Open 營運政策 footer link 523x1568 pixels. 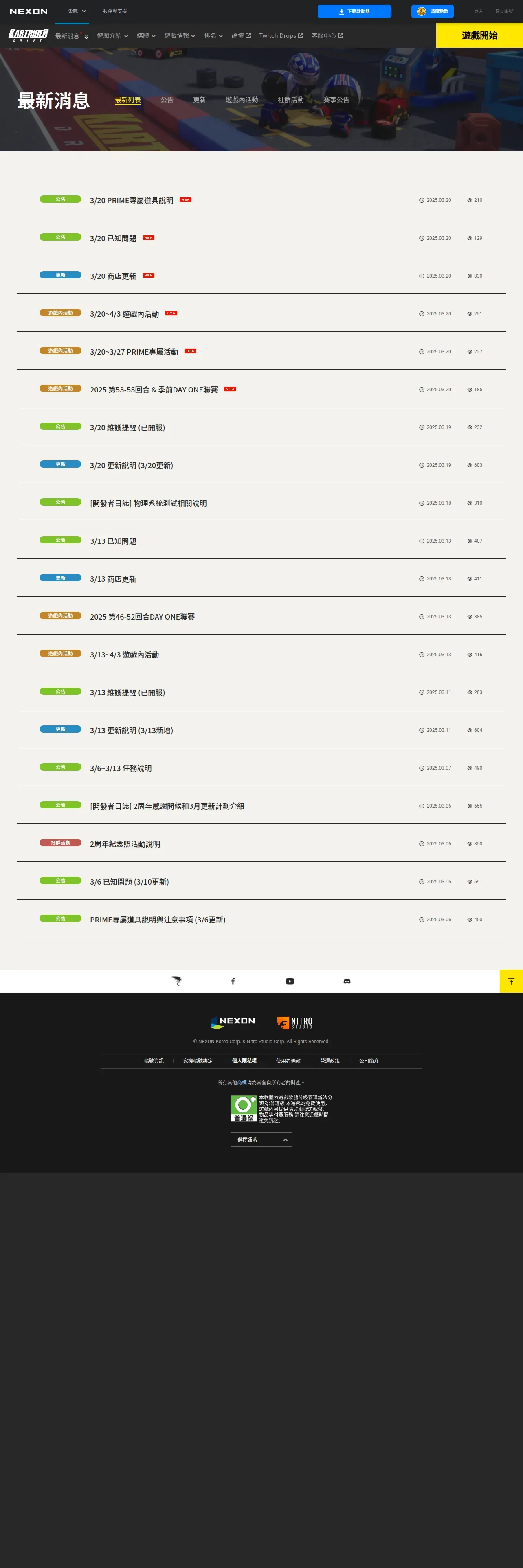click(330, 1061)
